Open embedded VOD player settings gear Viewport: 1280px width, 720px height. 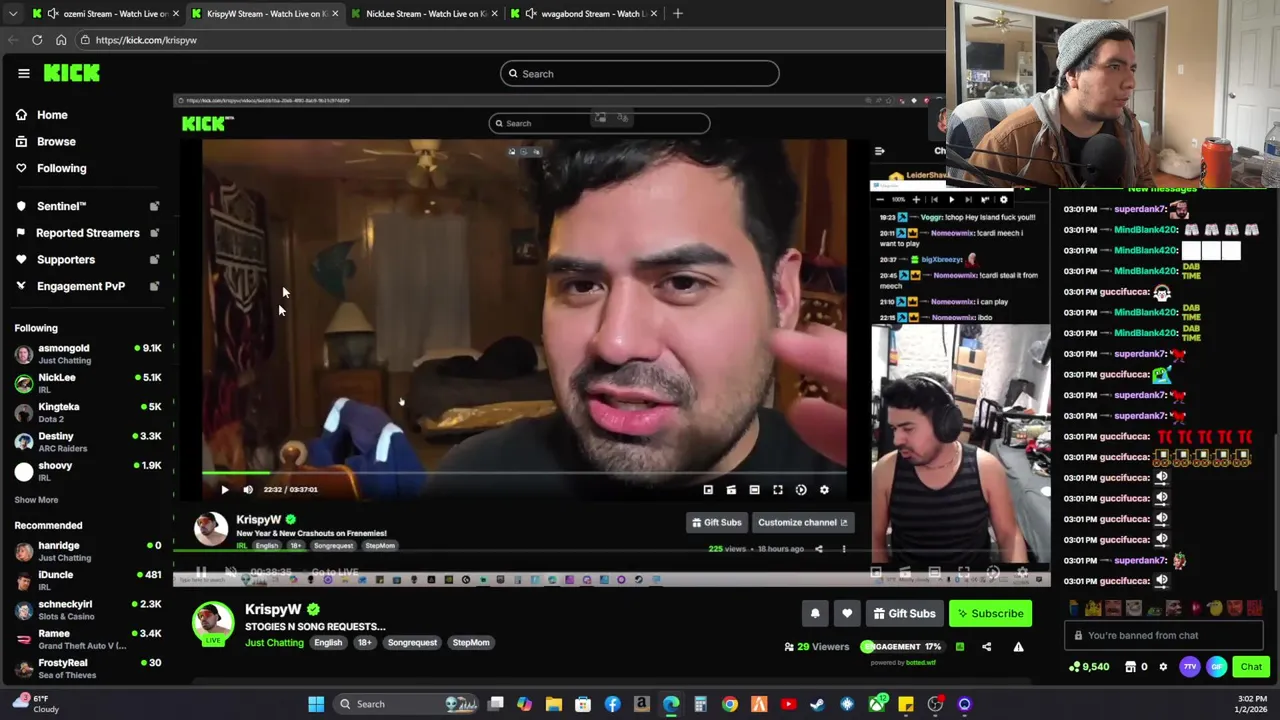pos(824,490)
